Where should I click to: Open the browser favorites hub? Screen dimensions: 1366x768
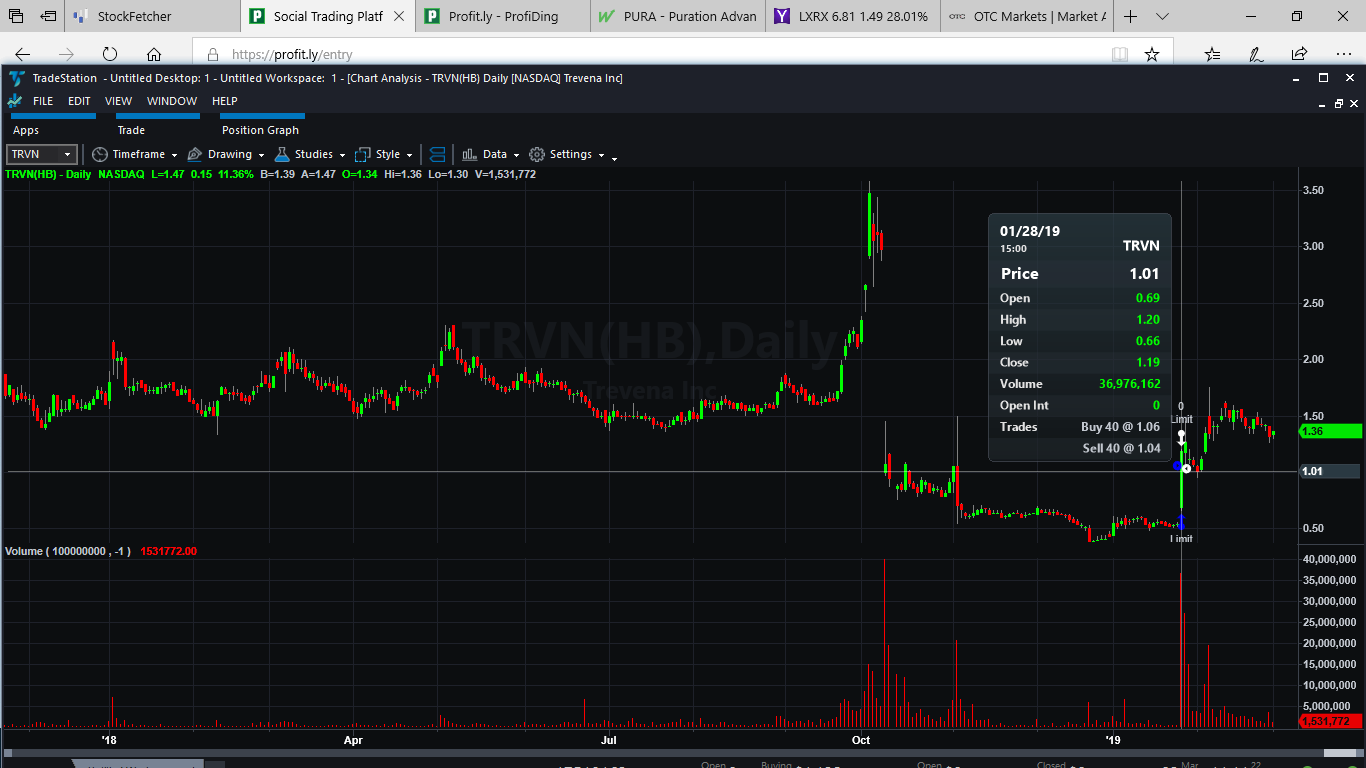1213,55
